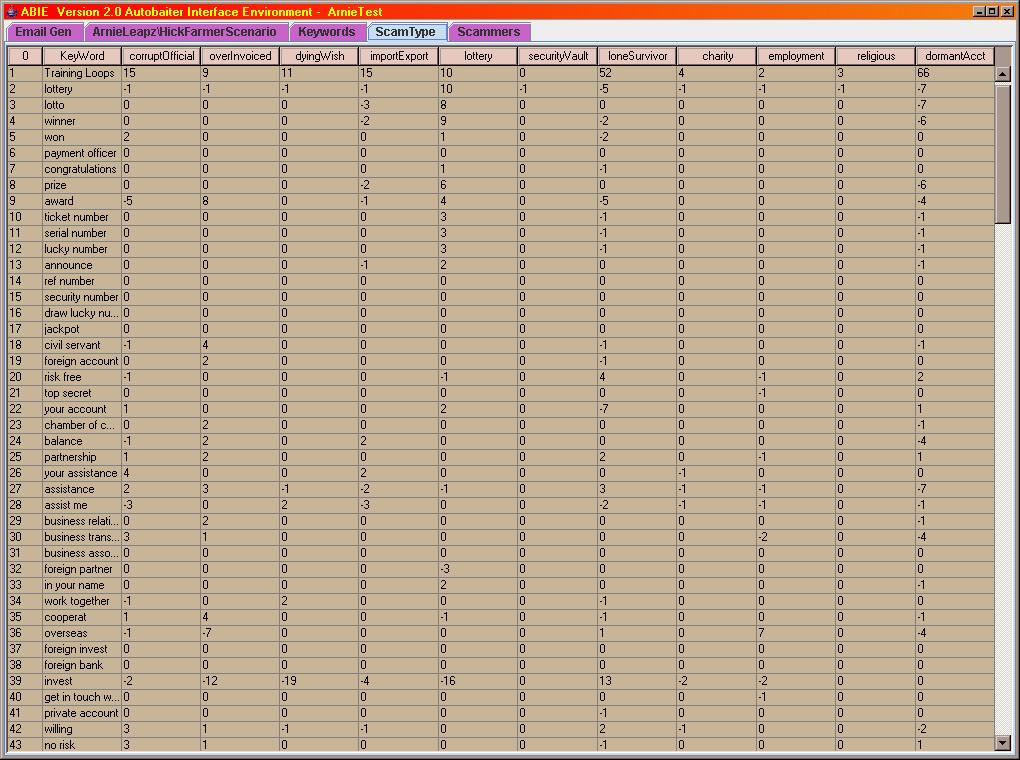Select the 'assist me' keyword cell
1020x760 pixels.
point(82,505)
